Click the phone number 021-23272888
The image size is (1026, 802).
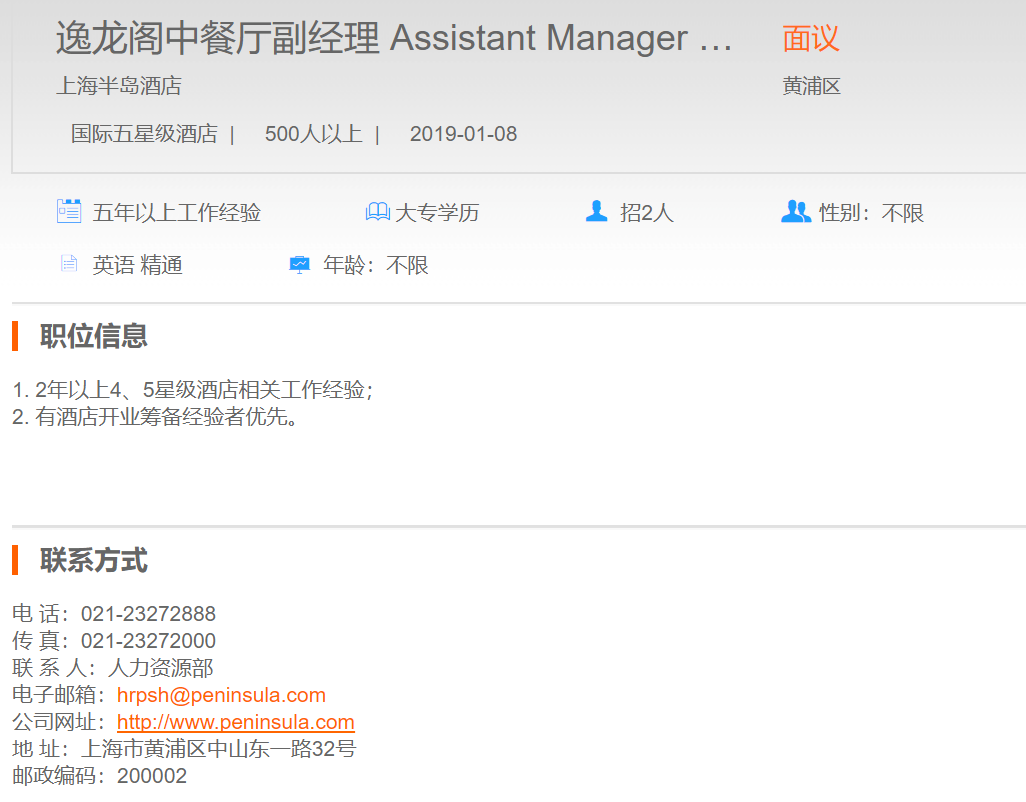pyautogui.click(x=148, y=614)
